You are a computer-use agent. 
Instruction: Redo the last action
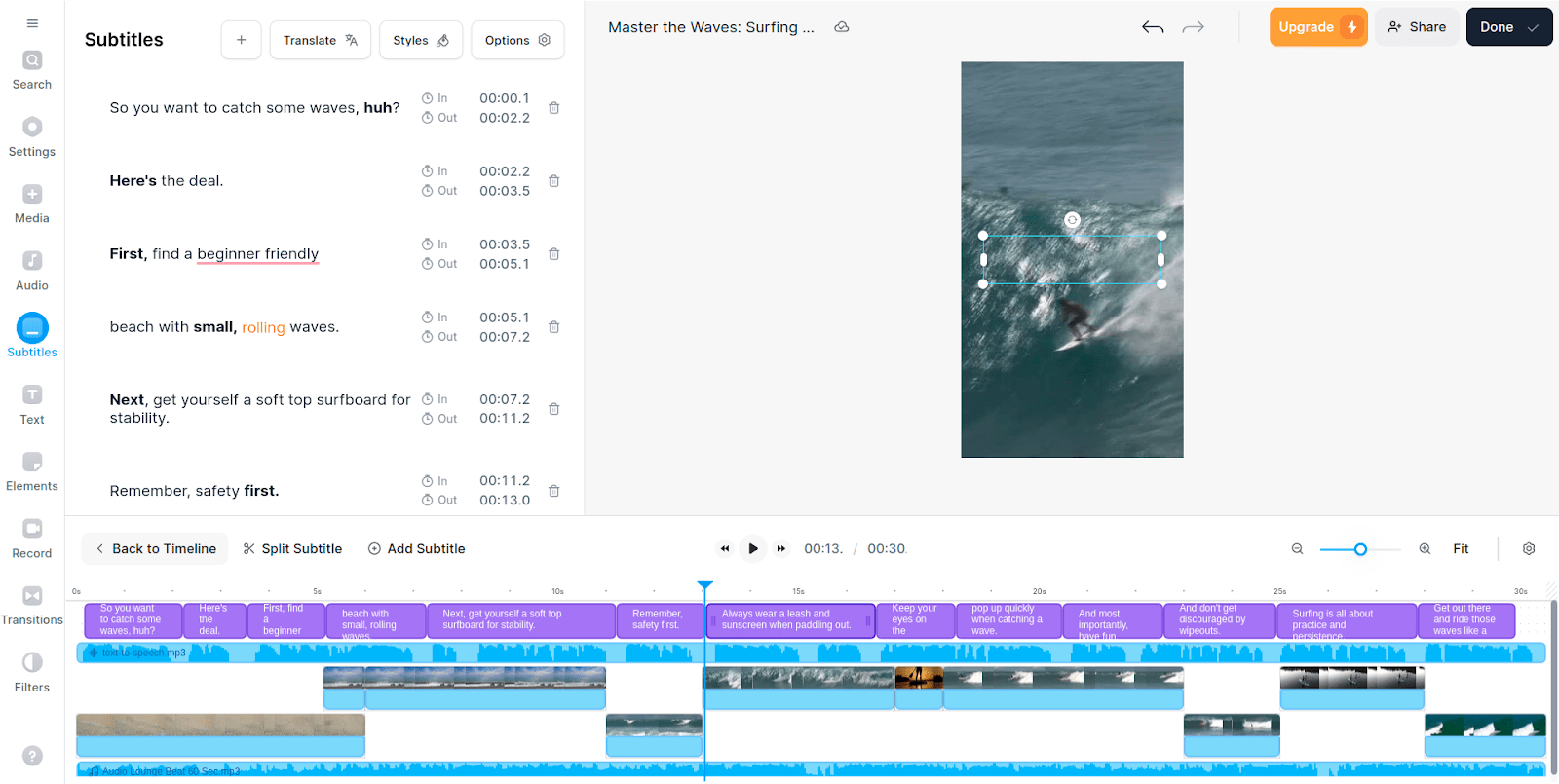pyautogui.click(x=1194, y=27)
